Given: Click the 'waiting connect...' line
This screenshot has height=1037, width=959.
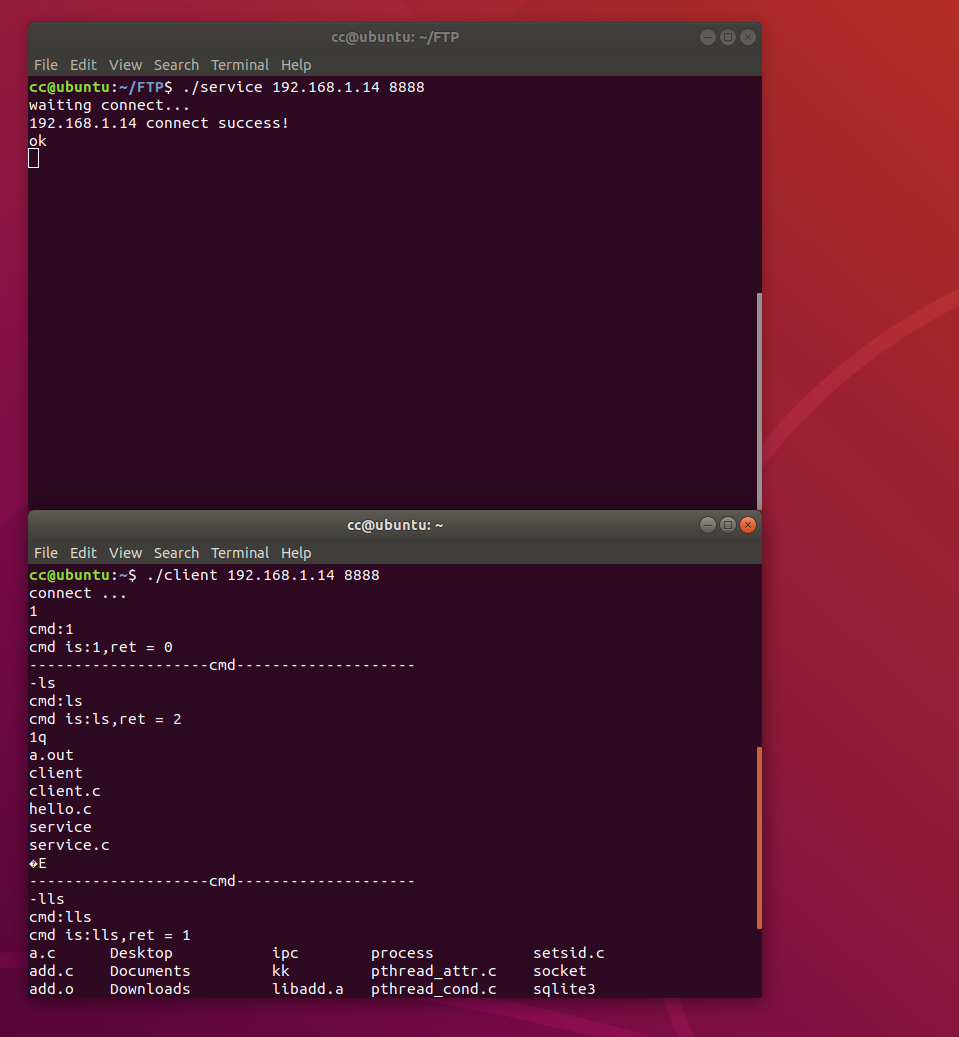Looking at the screenshot, I should point(109,105).
